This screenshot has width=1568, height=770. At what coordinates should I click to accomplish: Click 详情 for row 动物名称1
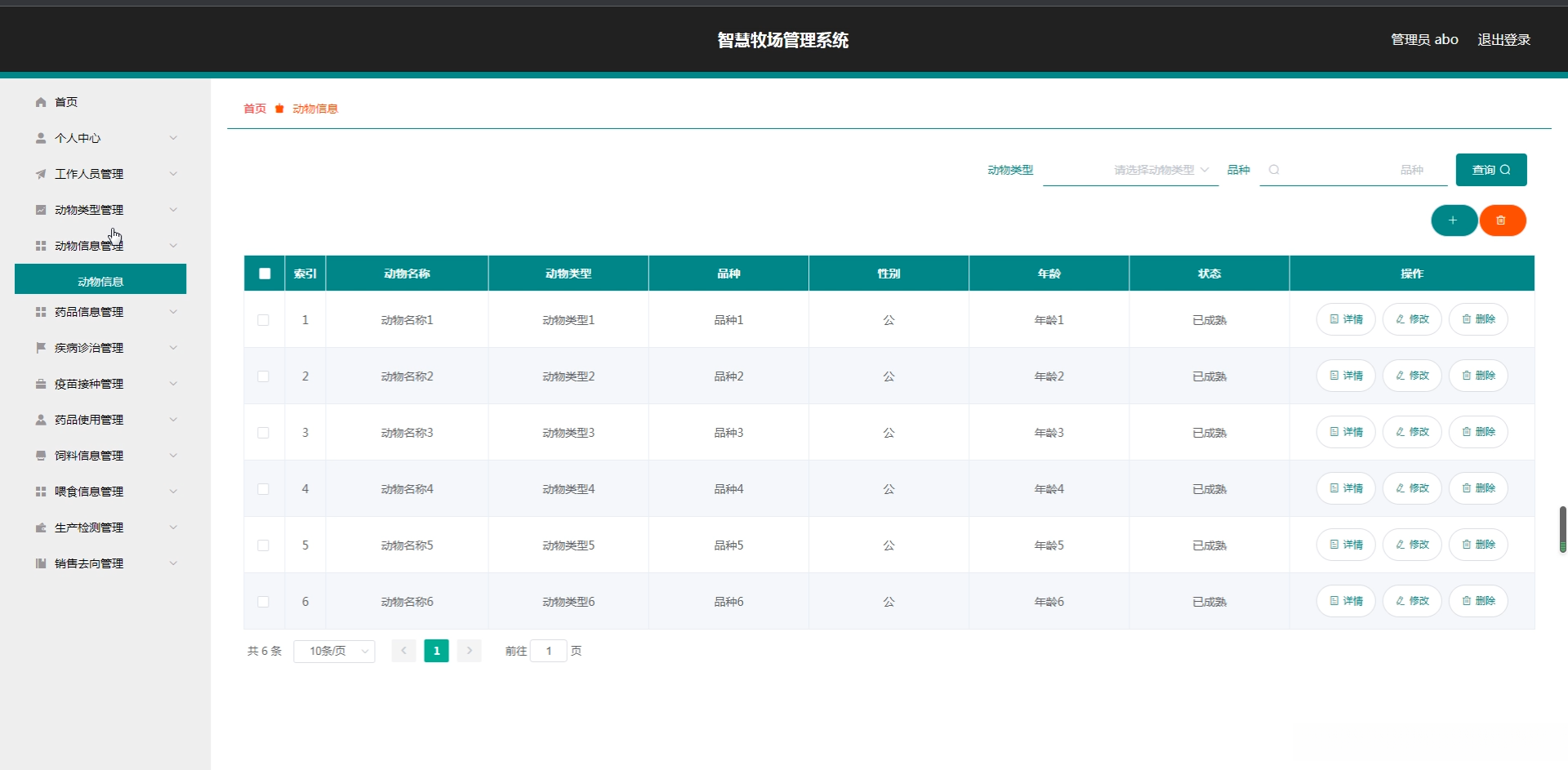(x=1346, y=319)
